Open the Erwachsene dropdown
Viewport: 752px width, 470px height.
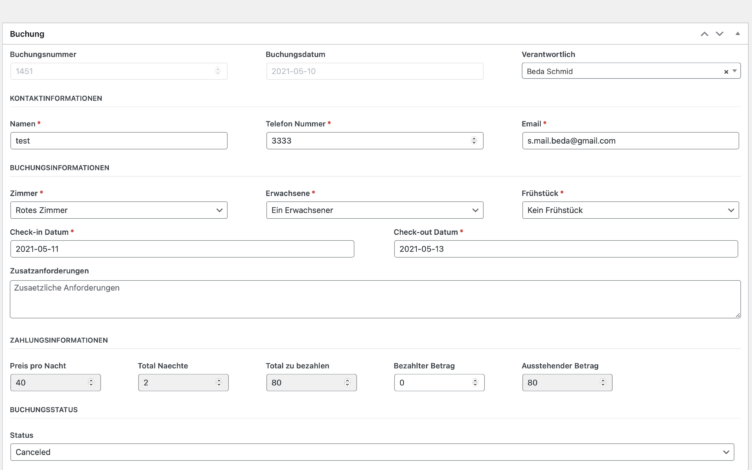(x=375, y=210)
